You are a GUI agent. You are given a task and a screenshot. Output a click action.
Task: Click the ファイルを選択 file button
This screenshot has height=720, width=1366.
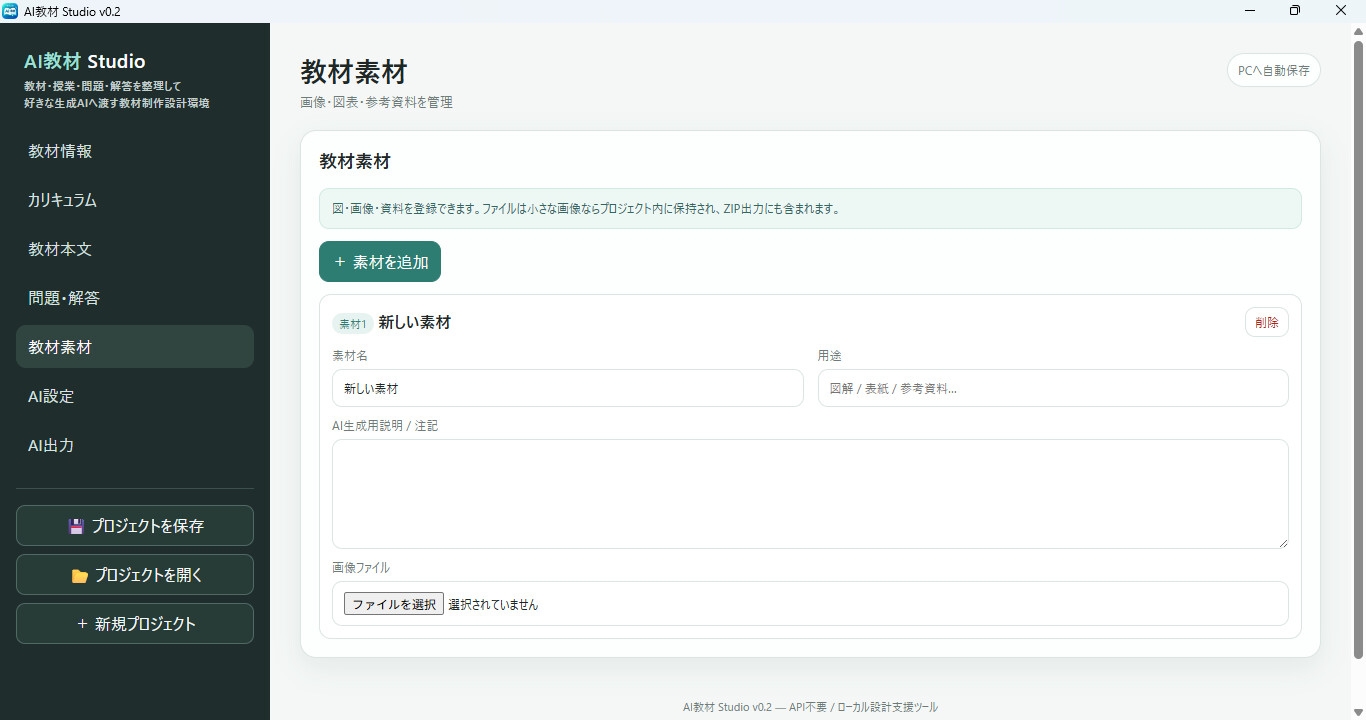pyautogui.click(x=394, y=604)
